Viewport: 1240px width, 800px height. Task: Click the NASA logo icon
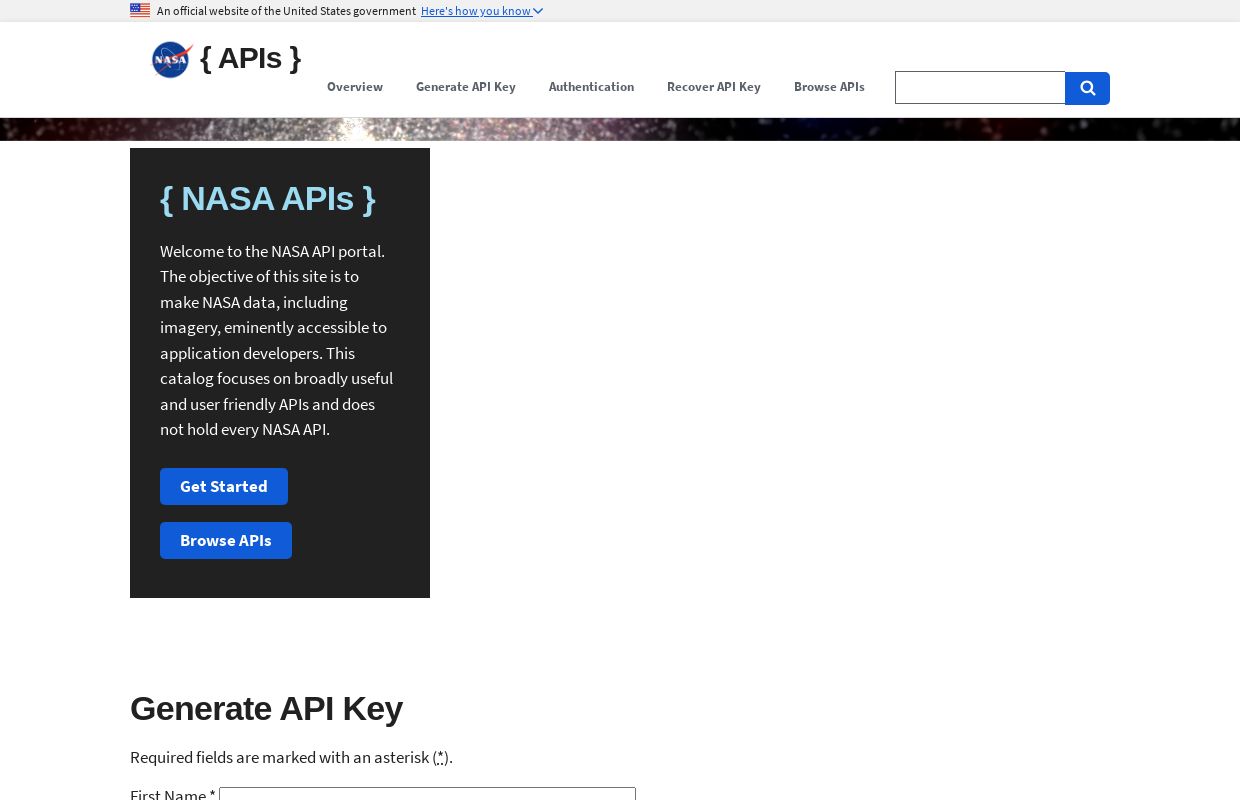pos(172,60)
